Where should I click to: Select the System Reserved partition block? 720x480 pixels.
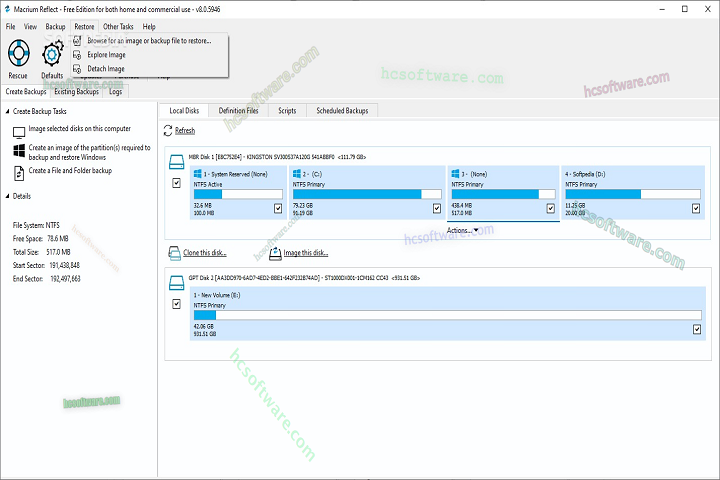coord(238,192)
